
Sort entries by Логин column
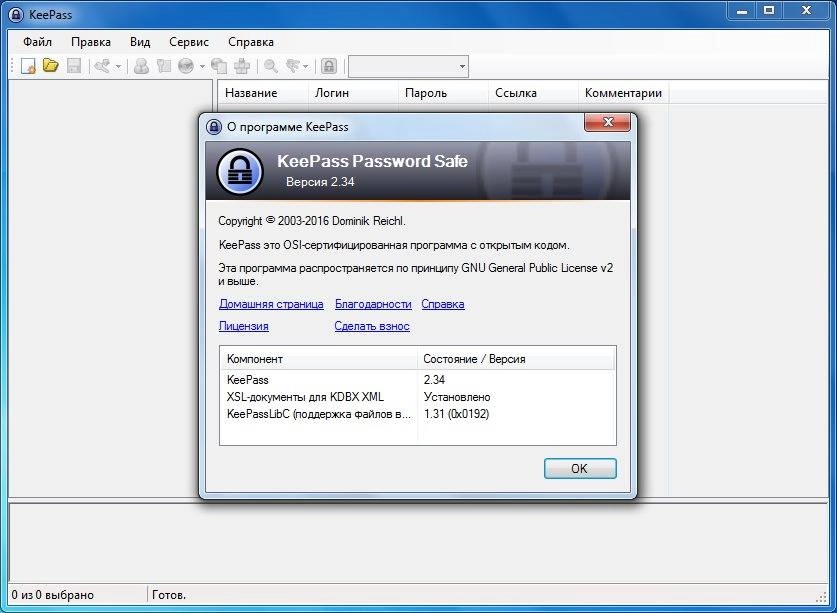point(353,93)
